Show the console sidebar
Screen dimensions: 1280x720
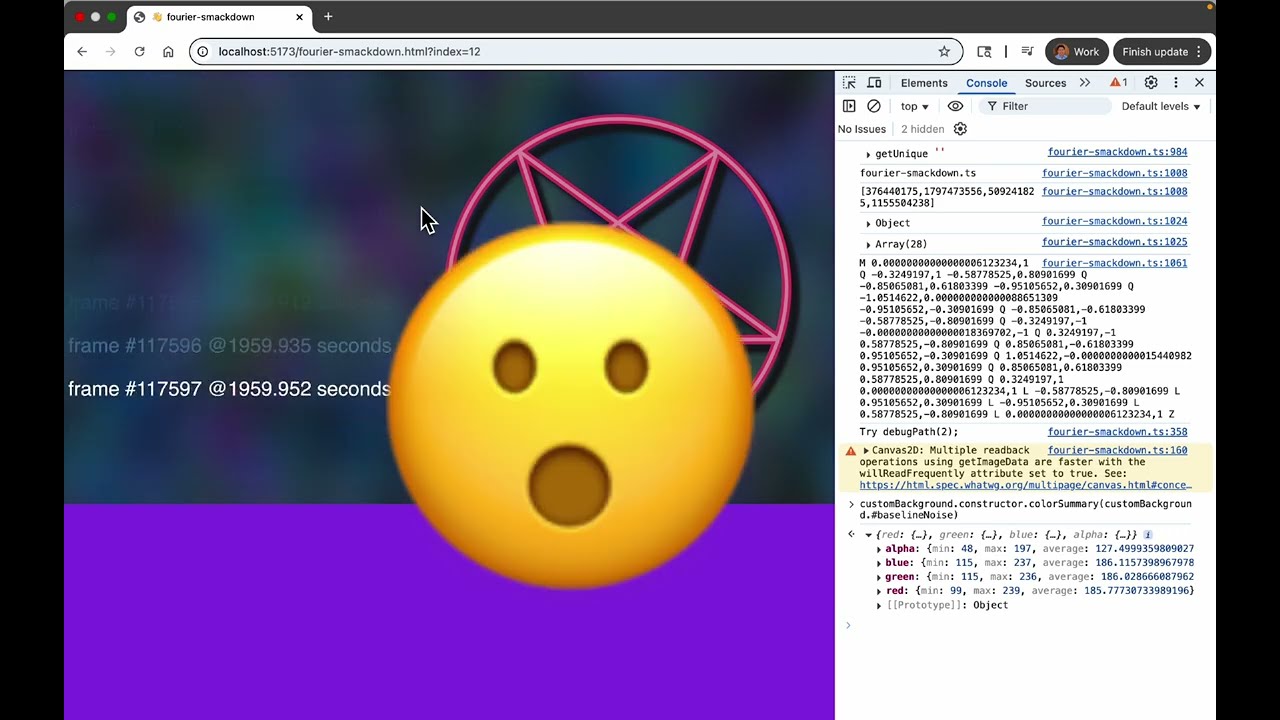click(x=849, y=106)
